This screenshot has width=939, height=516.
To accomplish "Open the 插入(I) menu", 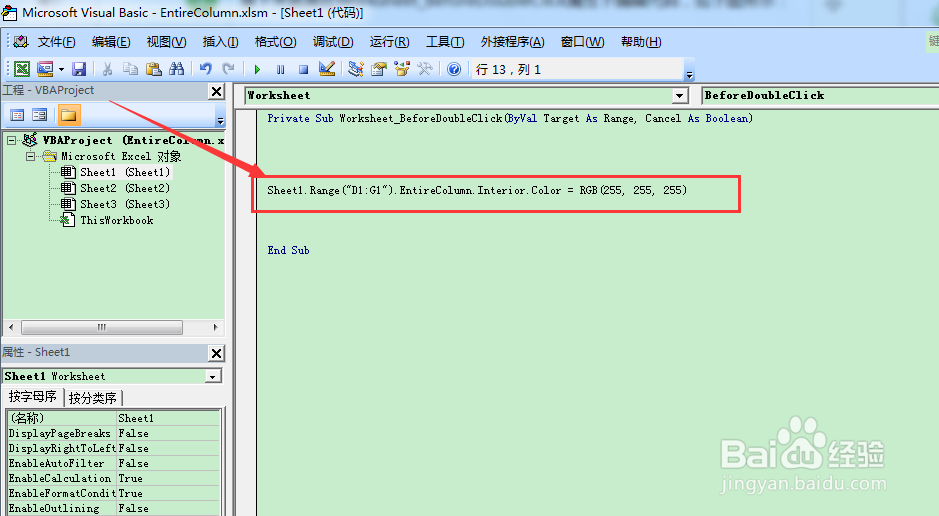I will pyautogui.click(x=220, y=42).
